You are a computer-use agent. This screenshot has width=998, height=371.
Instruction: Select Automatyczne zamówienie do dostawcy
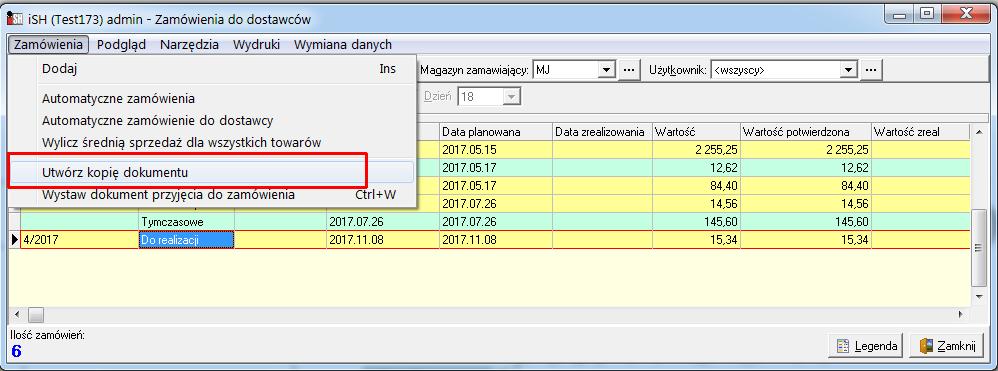213,120
